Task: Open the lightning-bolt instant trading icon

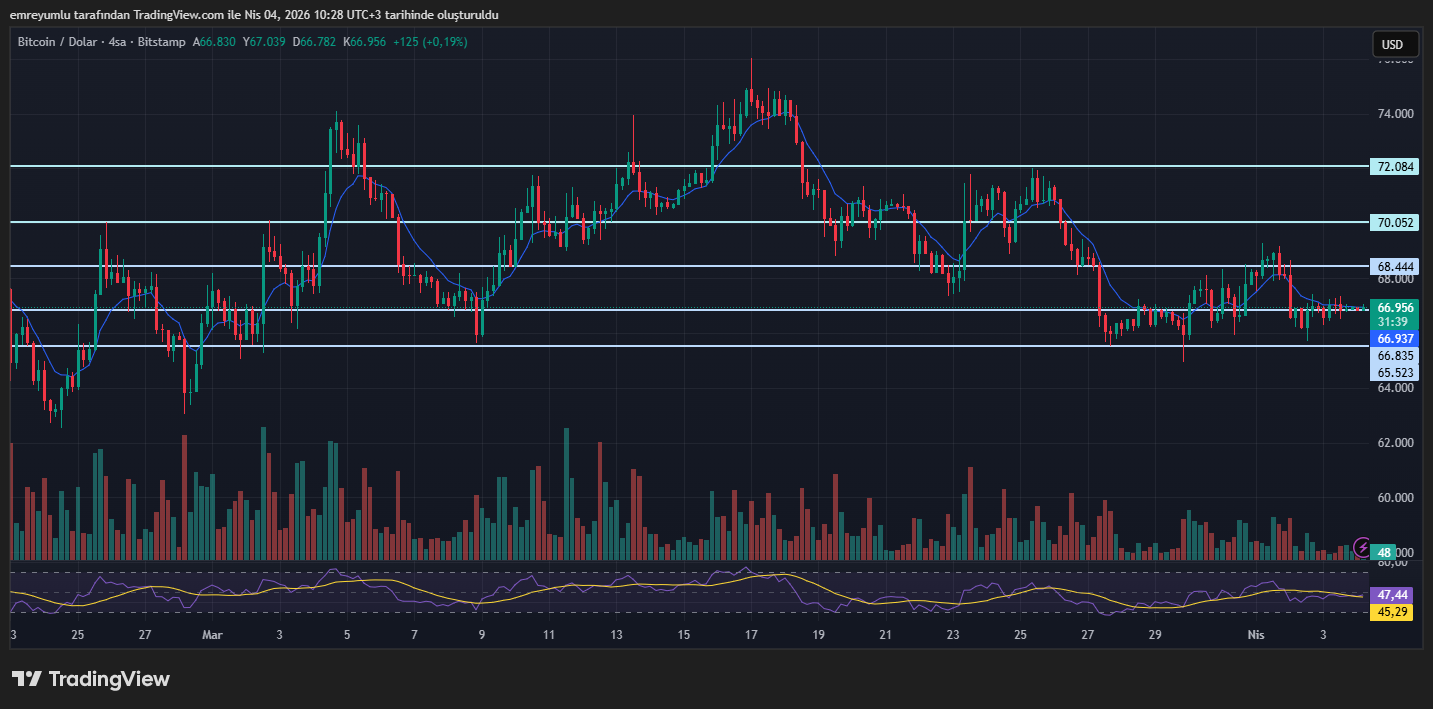Action: pyautogui.click(x=1363, y=546)
